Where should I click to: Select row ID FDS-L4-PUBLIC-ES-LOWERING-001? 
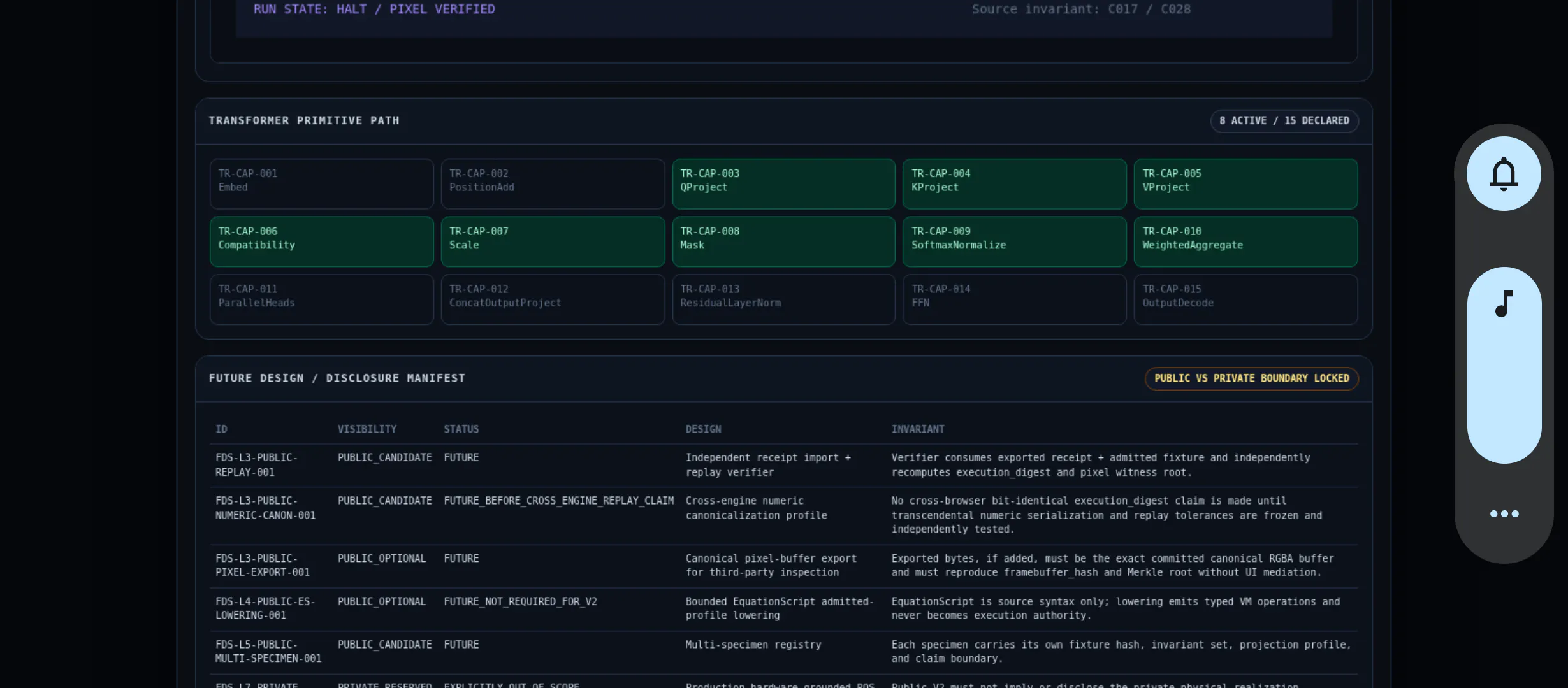pos(265,608)
